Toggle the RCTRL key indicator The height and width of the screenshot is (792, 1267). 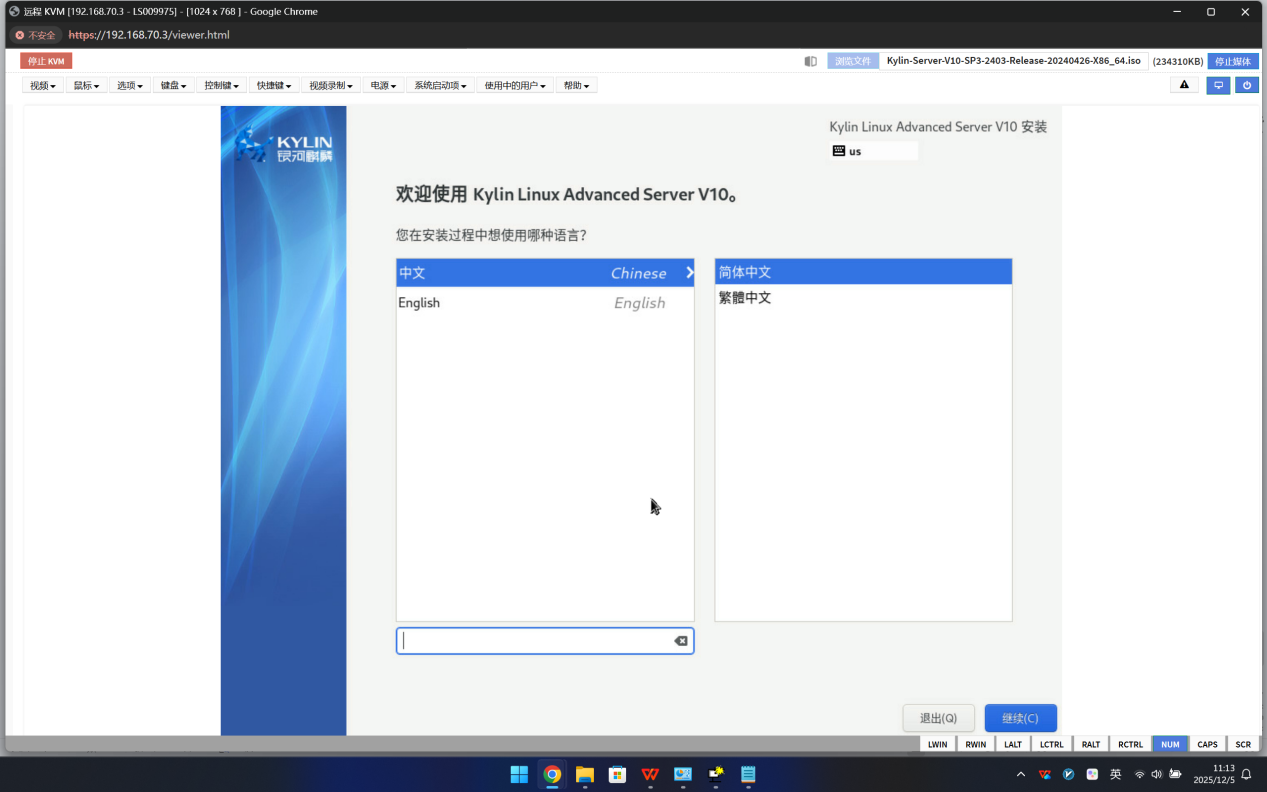click(1130, 744)
